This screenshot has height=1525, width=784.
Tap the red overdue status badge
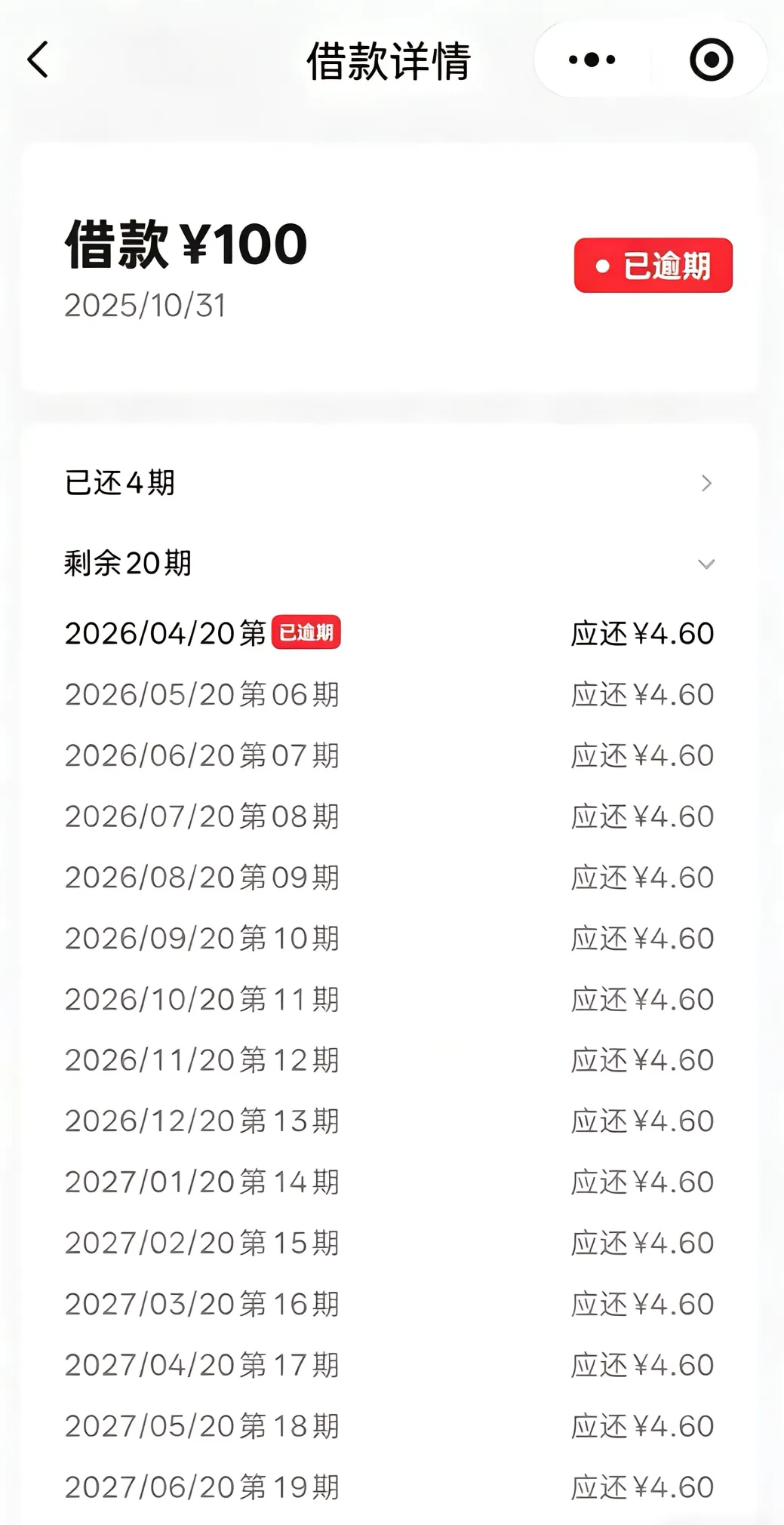click(x=653, y=266)
